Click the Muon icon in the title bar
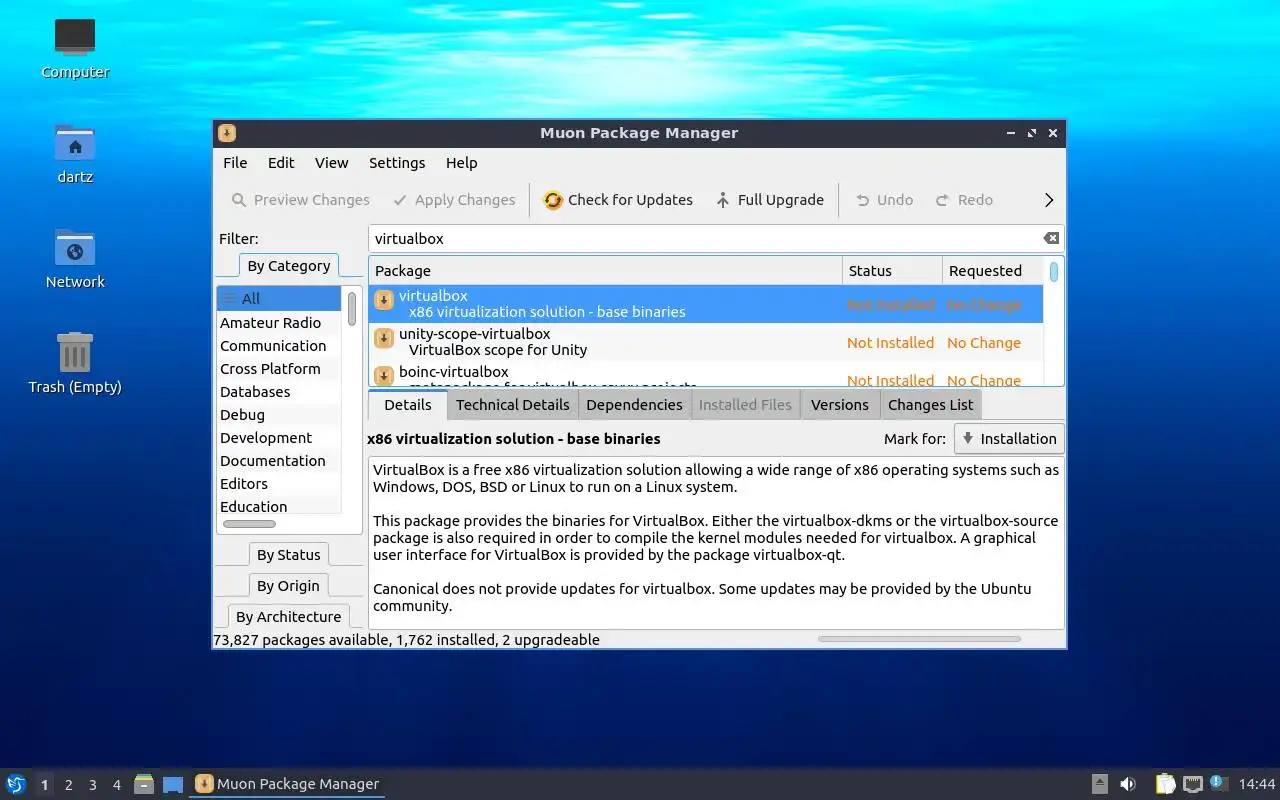Image resolution: width=1280 pixels, height=800 pixels. tap(227, 133)
